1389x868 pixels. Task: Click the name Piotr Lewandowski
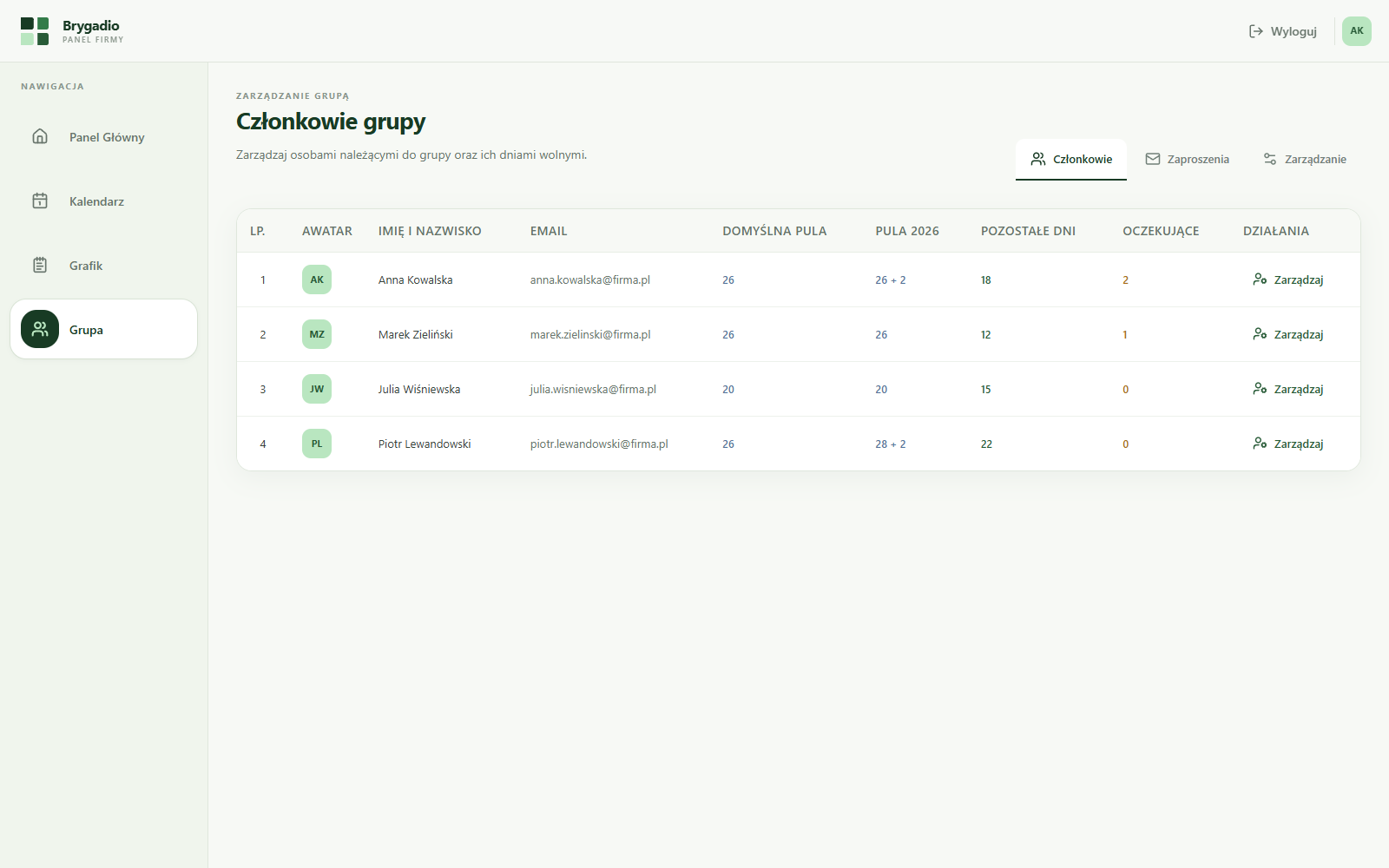click(425, 444)
